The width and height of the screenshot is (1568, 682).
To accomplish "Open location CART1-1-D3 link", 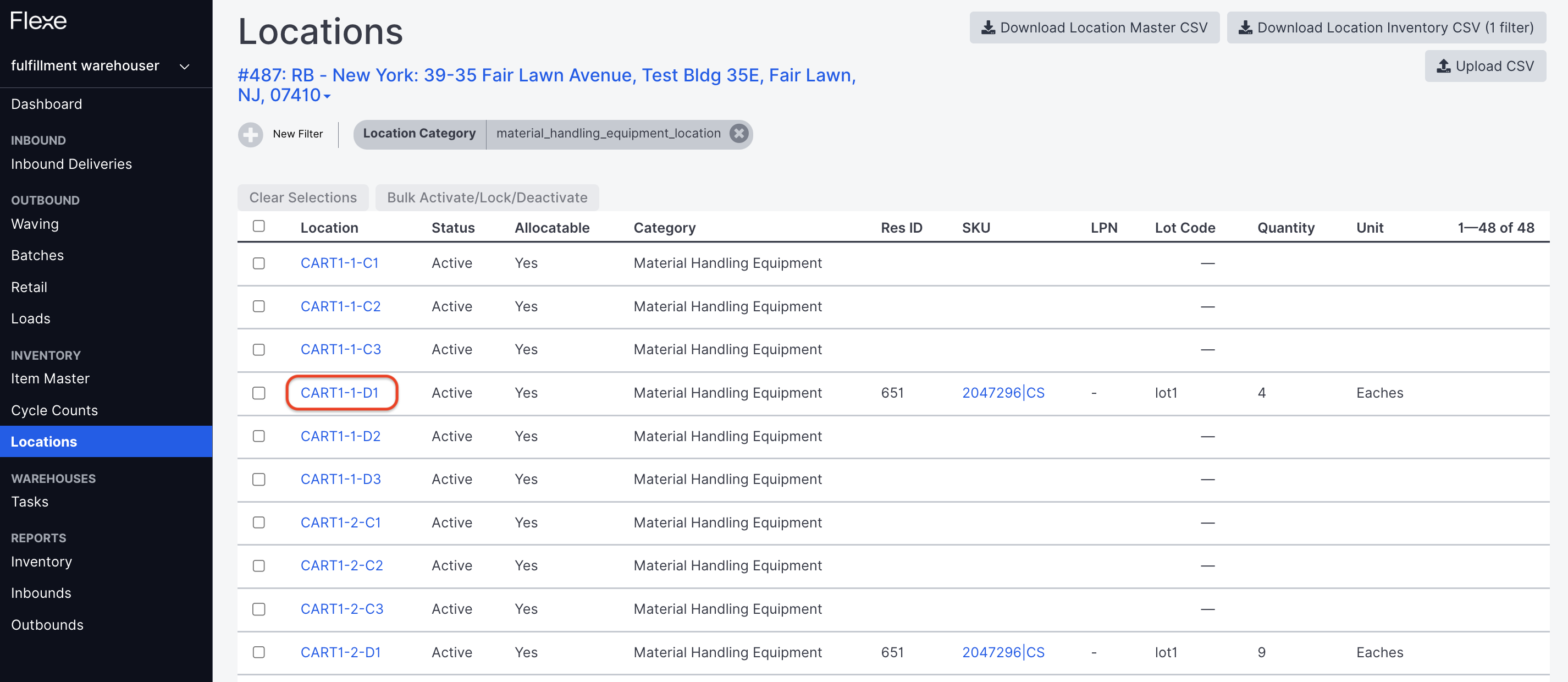I will pyautogui.click(x=341, y=480).
